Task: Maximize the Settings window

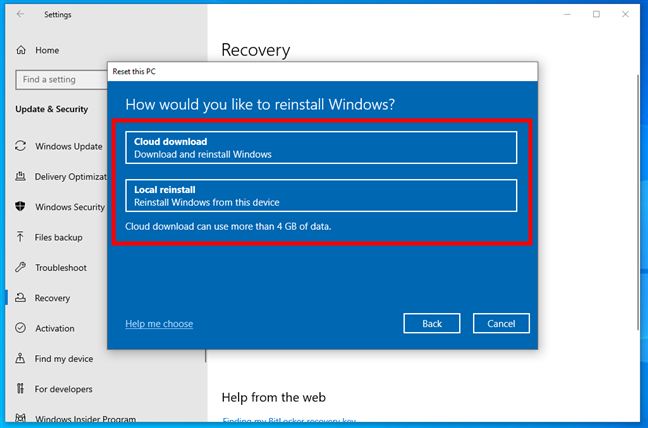Action: (x=596, y=14)
